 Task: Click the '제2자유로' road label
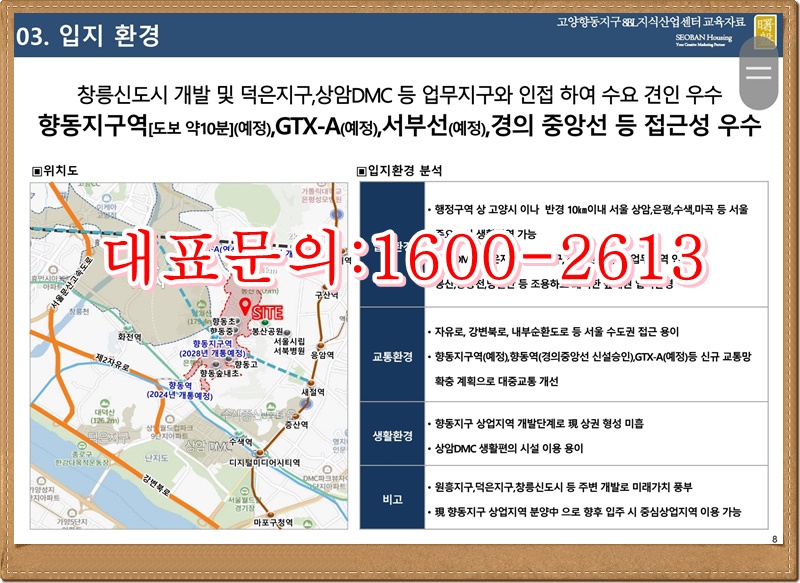coord(113,361)
